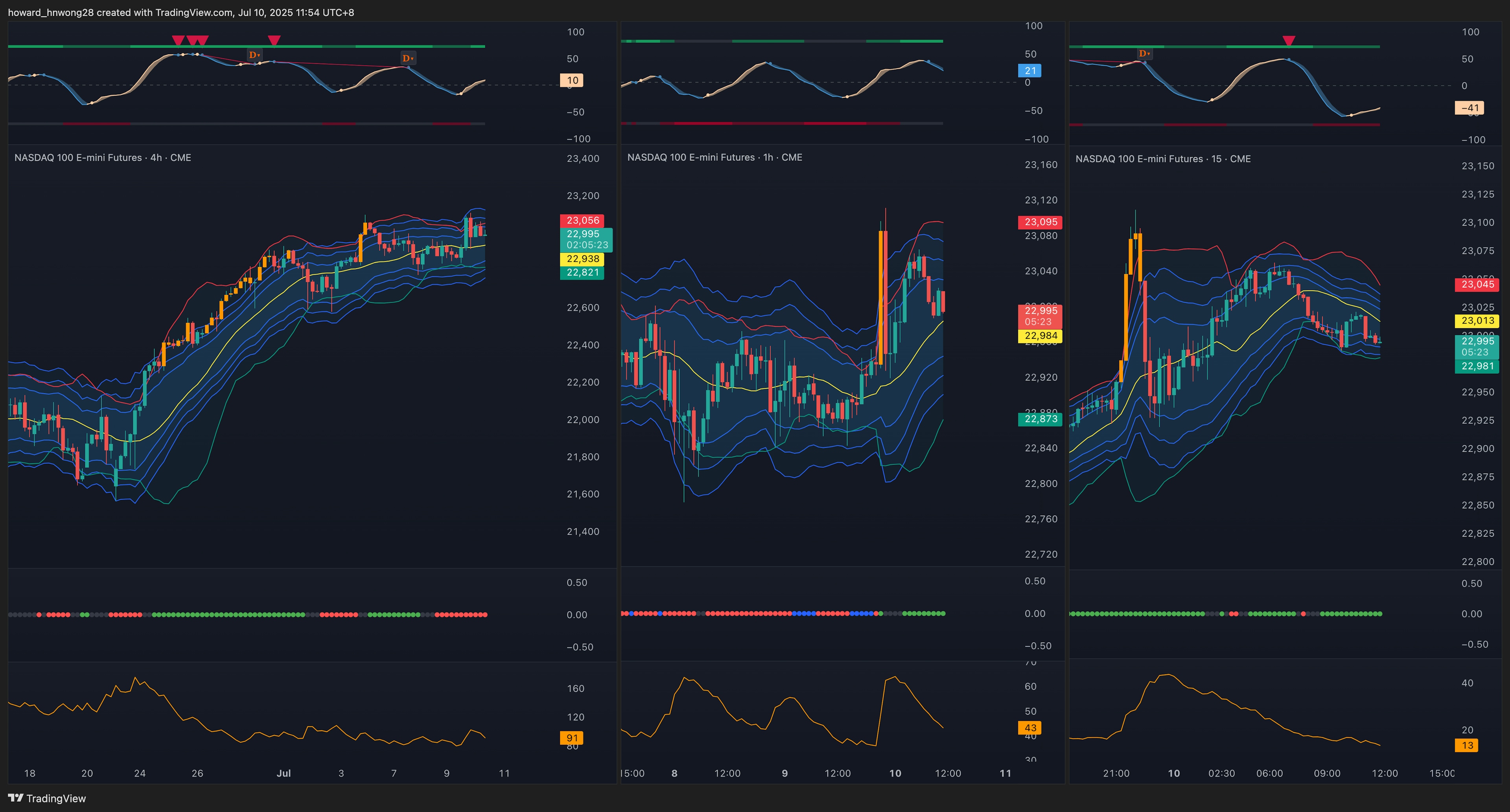Click the 23,400 level on 4h price axis

(x=583, y=158)
